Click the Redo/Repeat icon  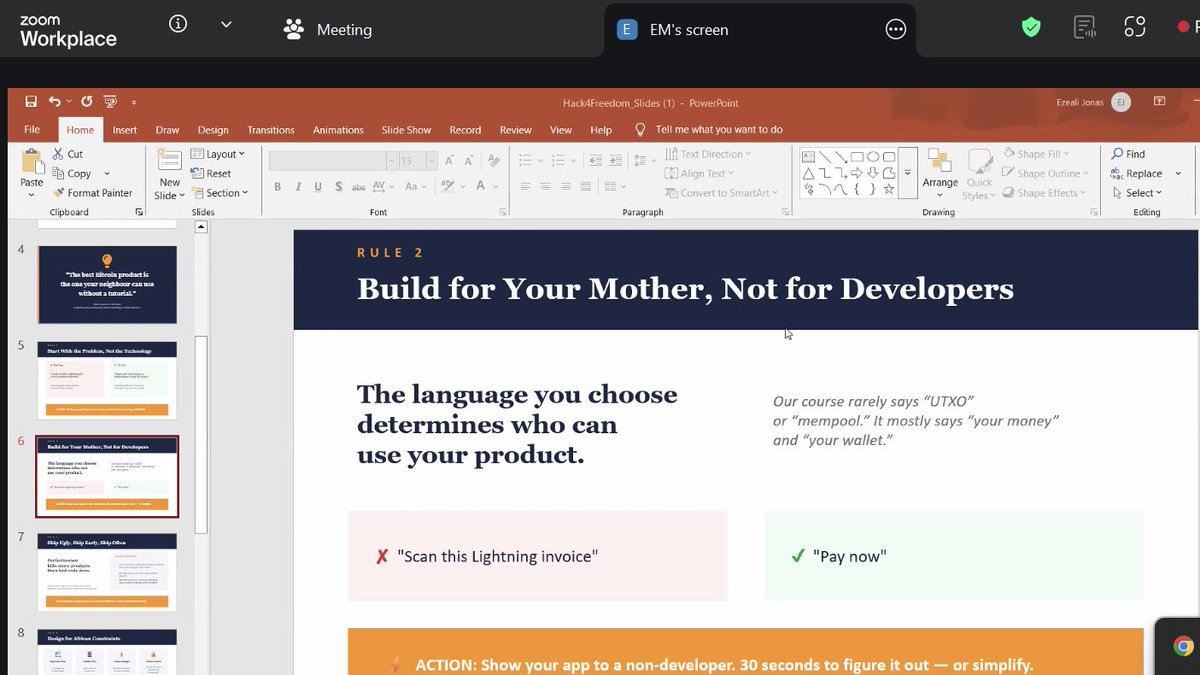click(87, 102)
